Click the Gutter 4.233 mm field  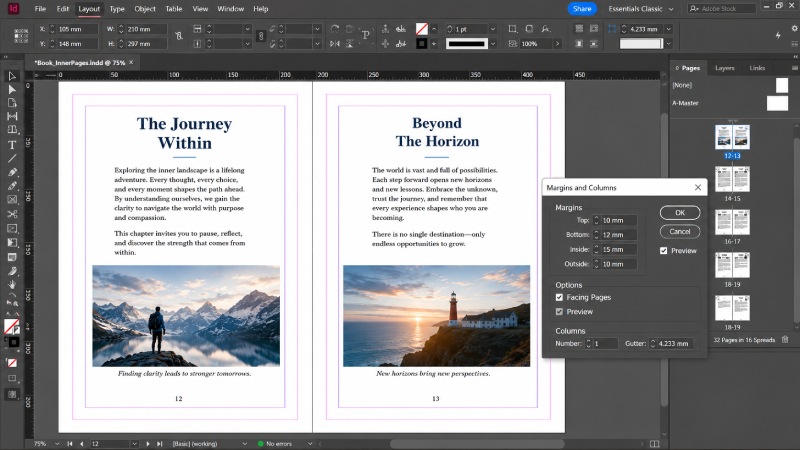[x=674, y=344]
